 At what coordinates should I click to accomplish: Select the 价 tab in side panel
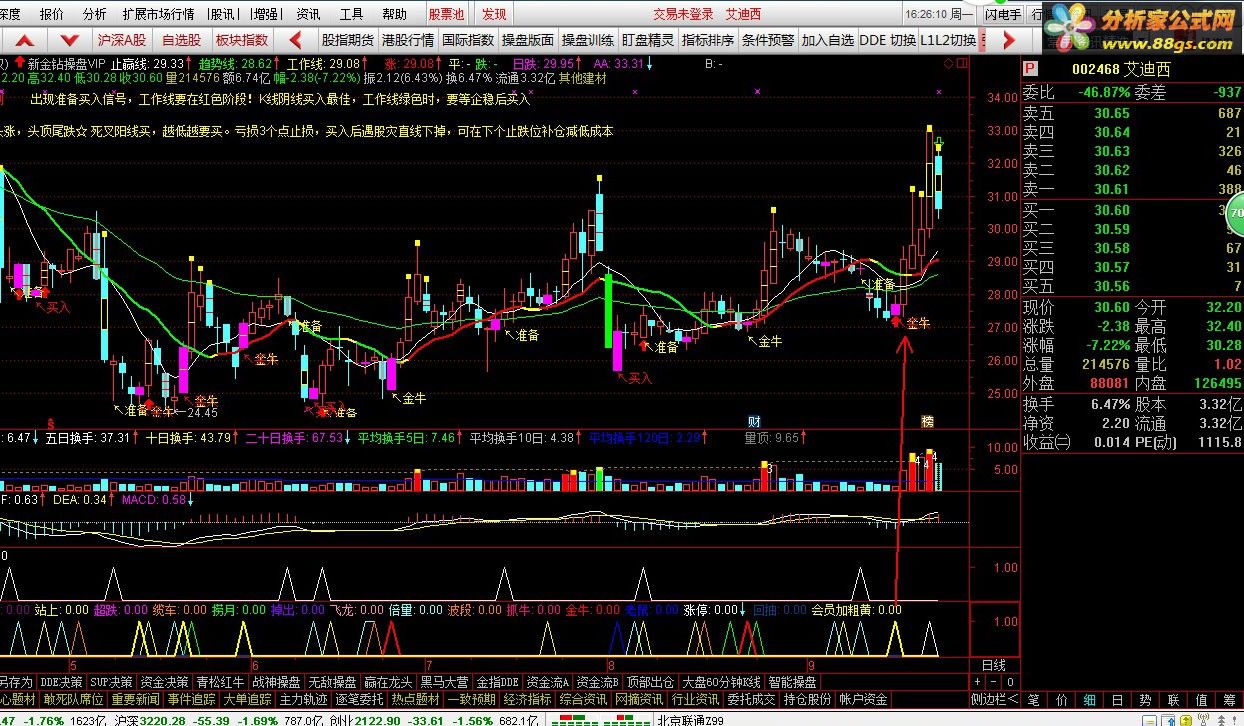(x=1061, y=699)
